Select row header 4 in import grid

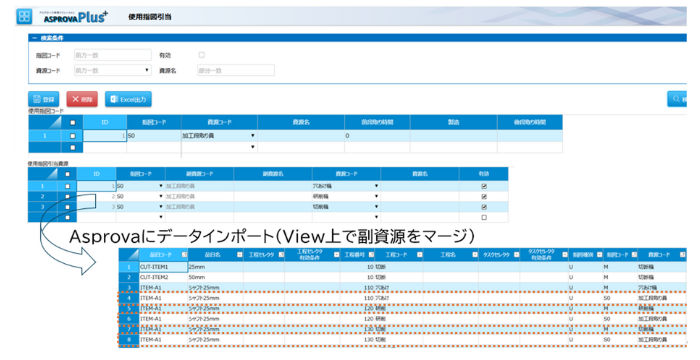click(129, 298)
